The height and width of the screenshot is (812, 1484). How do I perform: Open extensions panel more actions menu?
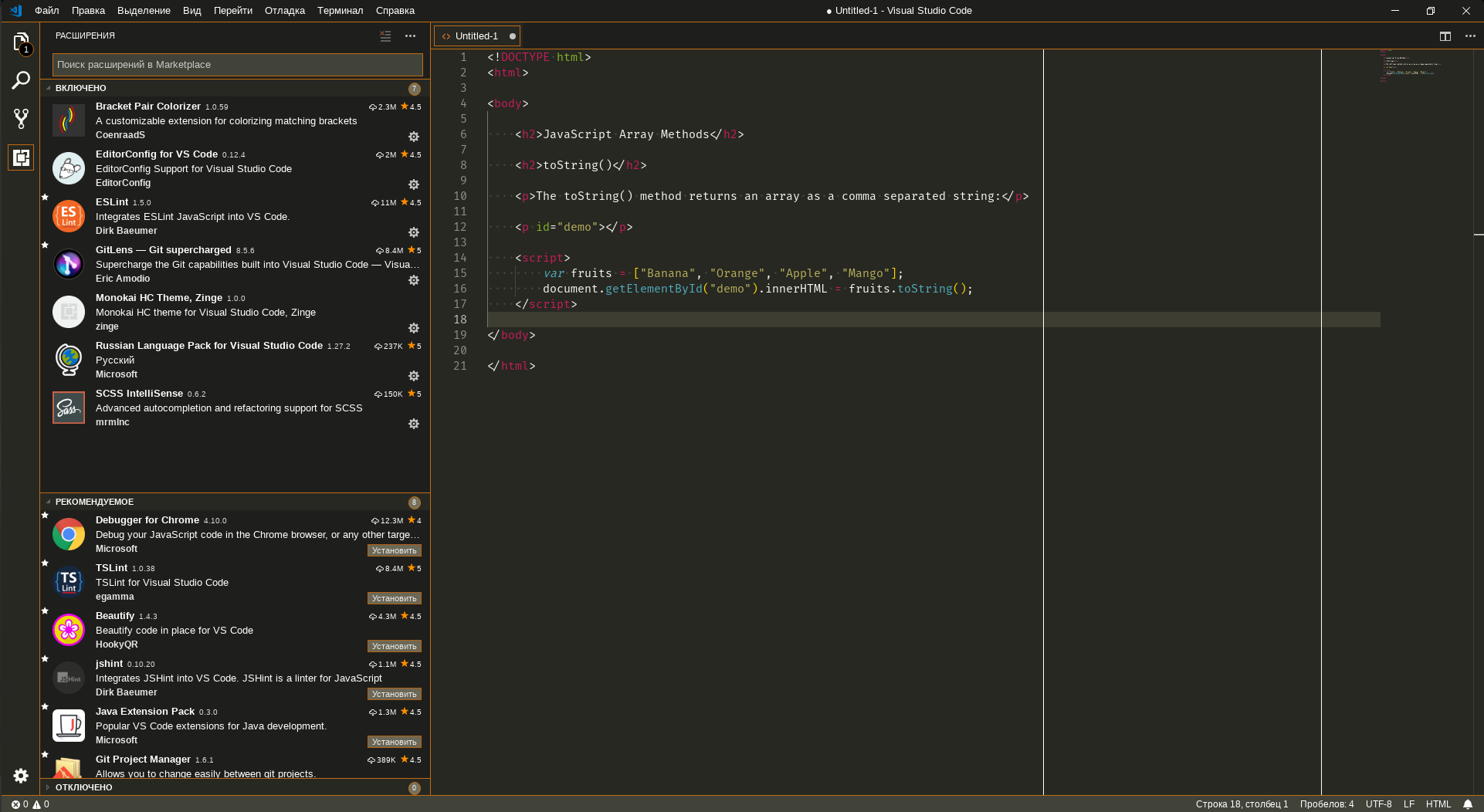[410, 36]
